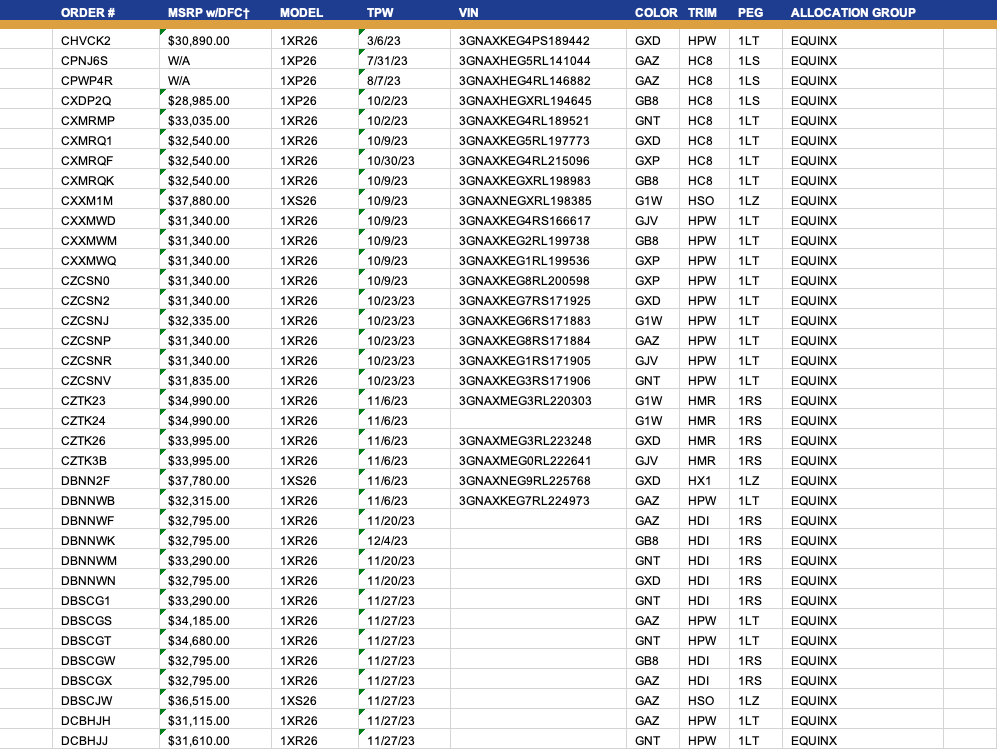
Task: Click the TRIM column header
Action: (702, 13)
